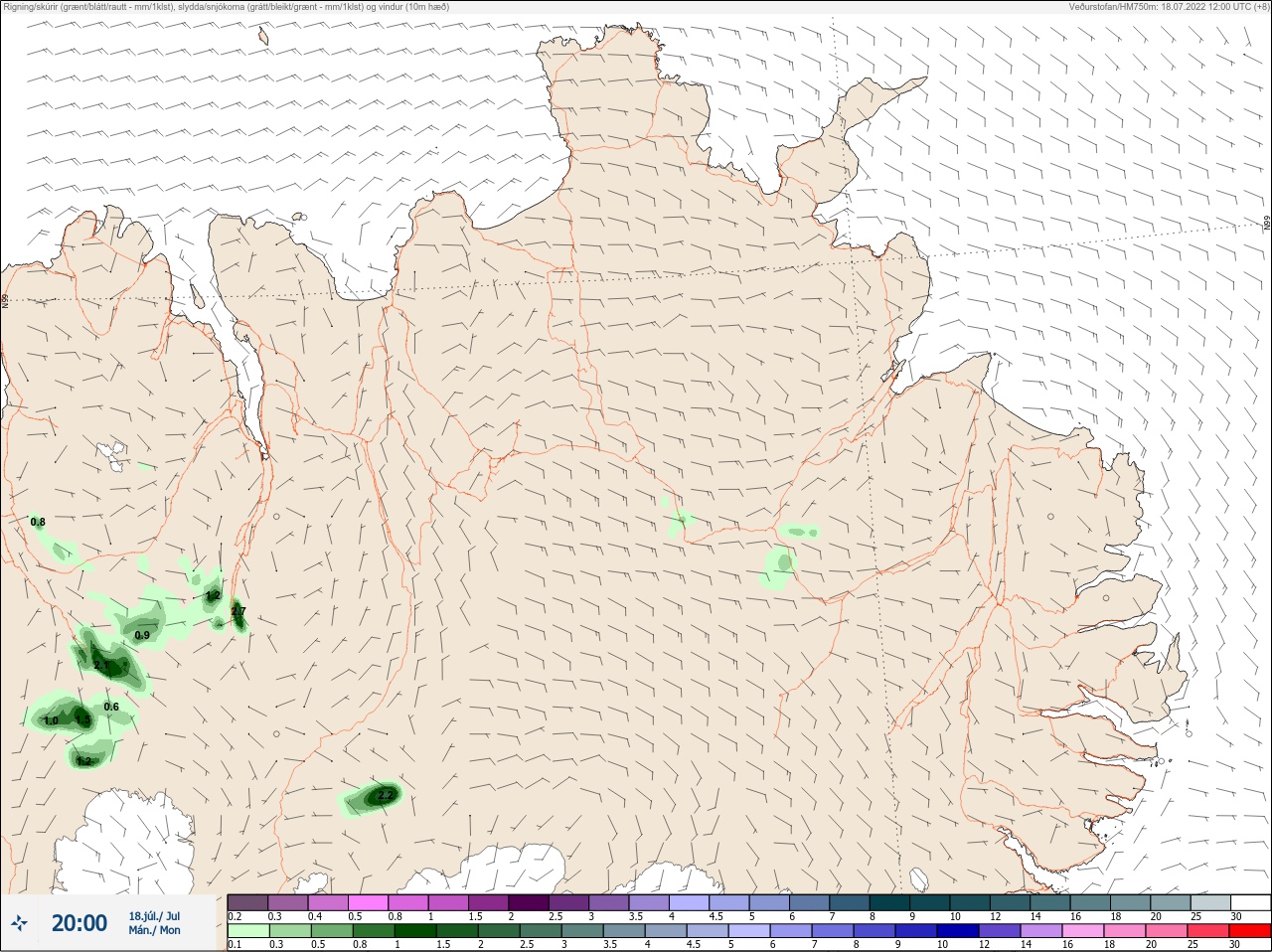Click the 1.2 value beside the 2.7 cell
Image resolution: width=1272 pixels, height=952 pixels.
213,596
